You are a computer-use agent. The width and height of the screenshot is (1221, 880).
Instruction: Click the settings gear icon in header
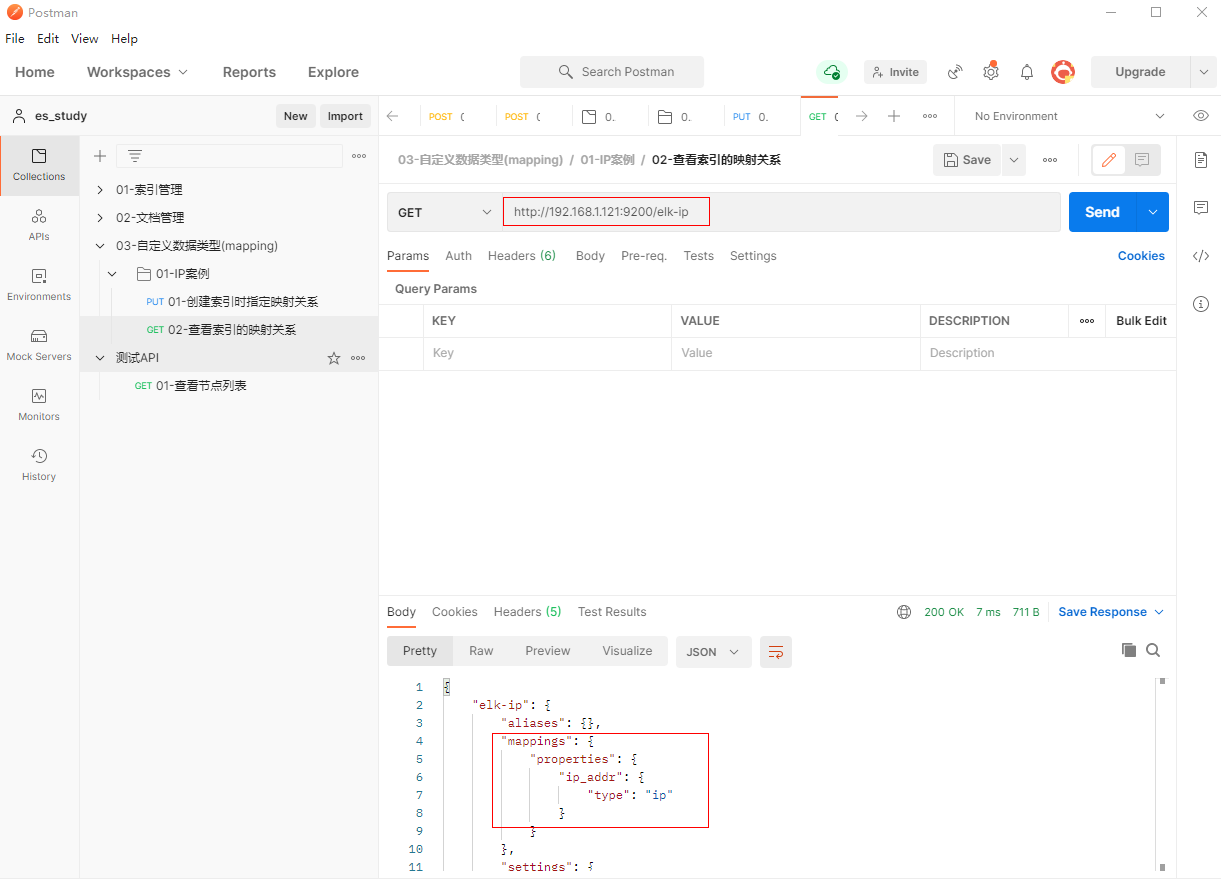[990, 72]
